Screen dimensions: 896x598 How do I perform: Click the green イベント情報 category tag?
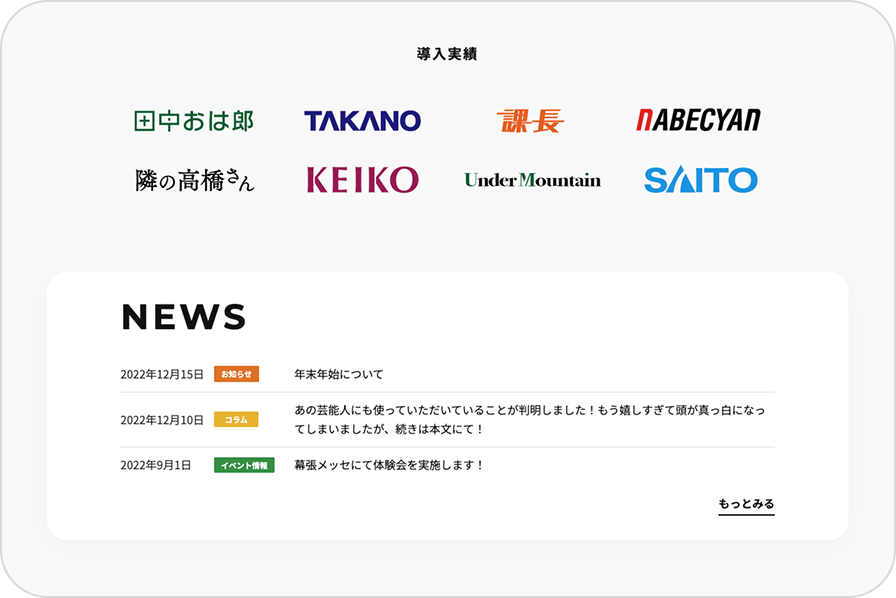244,465
